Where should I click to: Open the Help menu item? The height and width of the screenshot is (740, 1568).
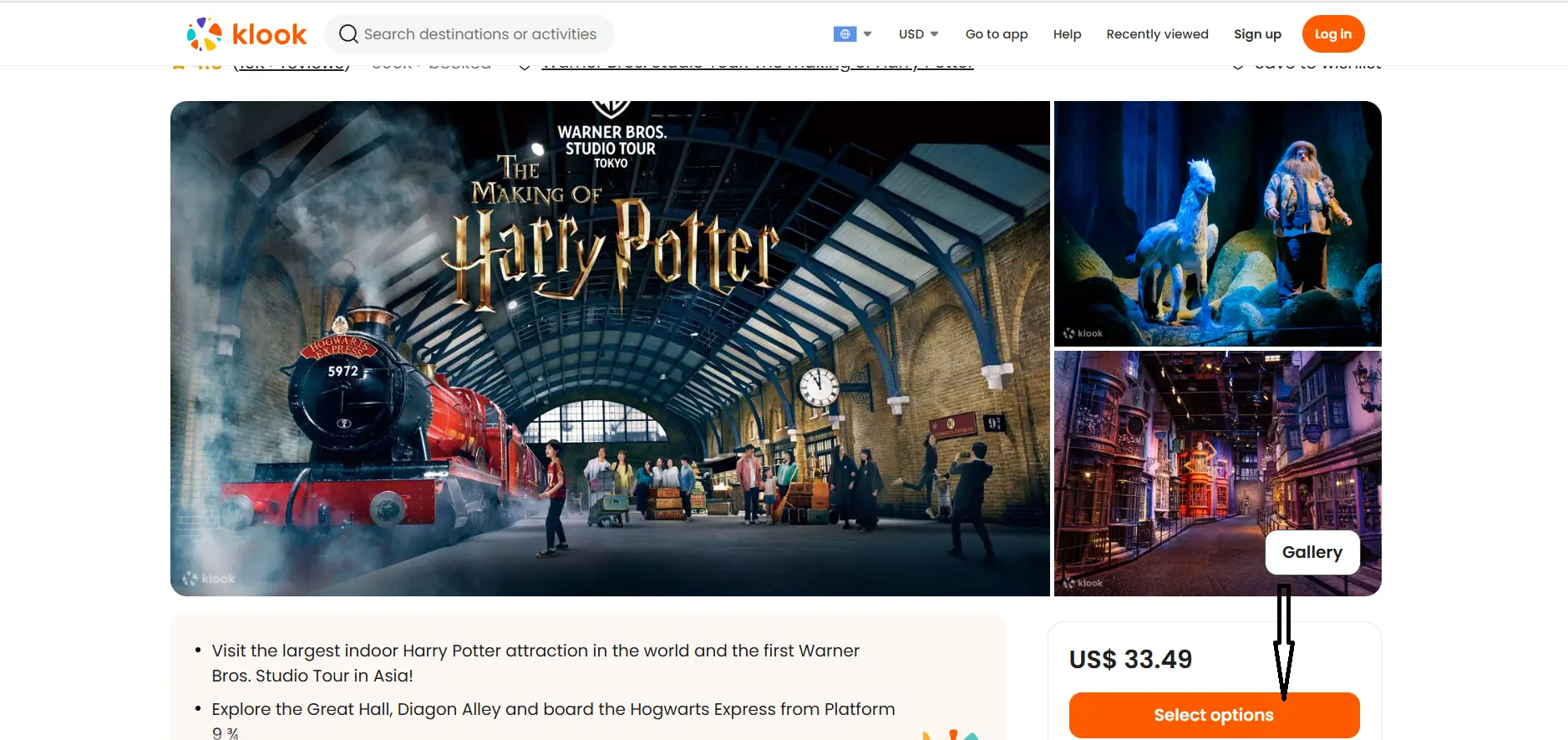click(x=1067, y=34)
